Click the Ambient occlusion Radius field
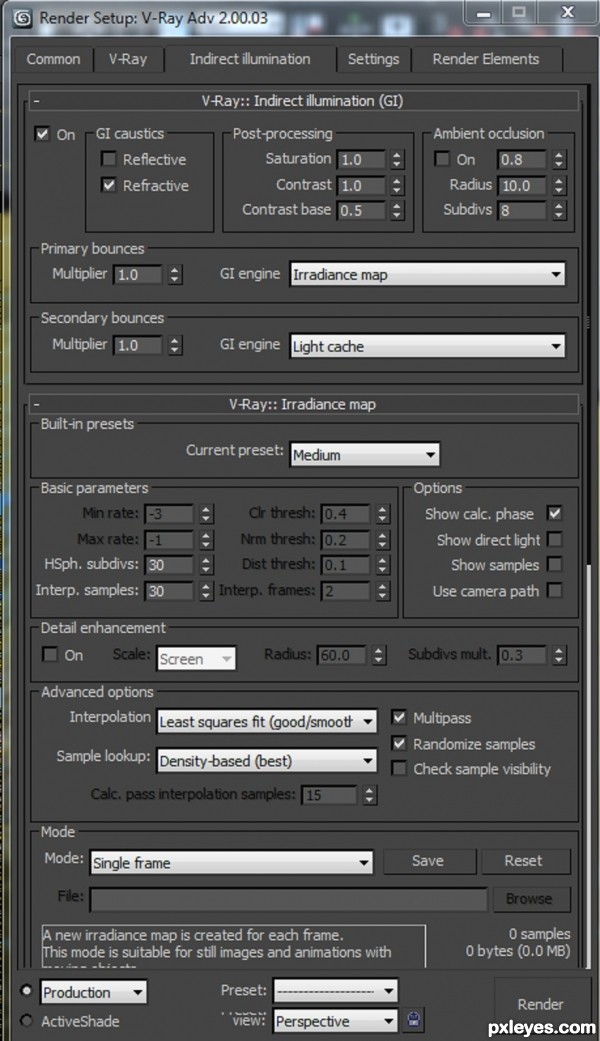This screenshot has height=1041, width=600. click(524, 185)
